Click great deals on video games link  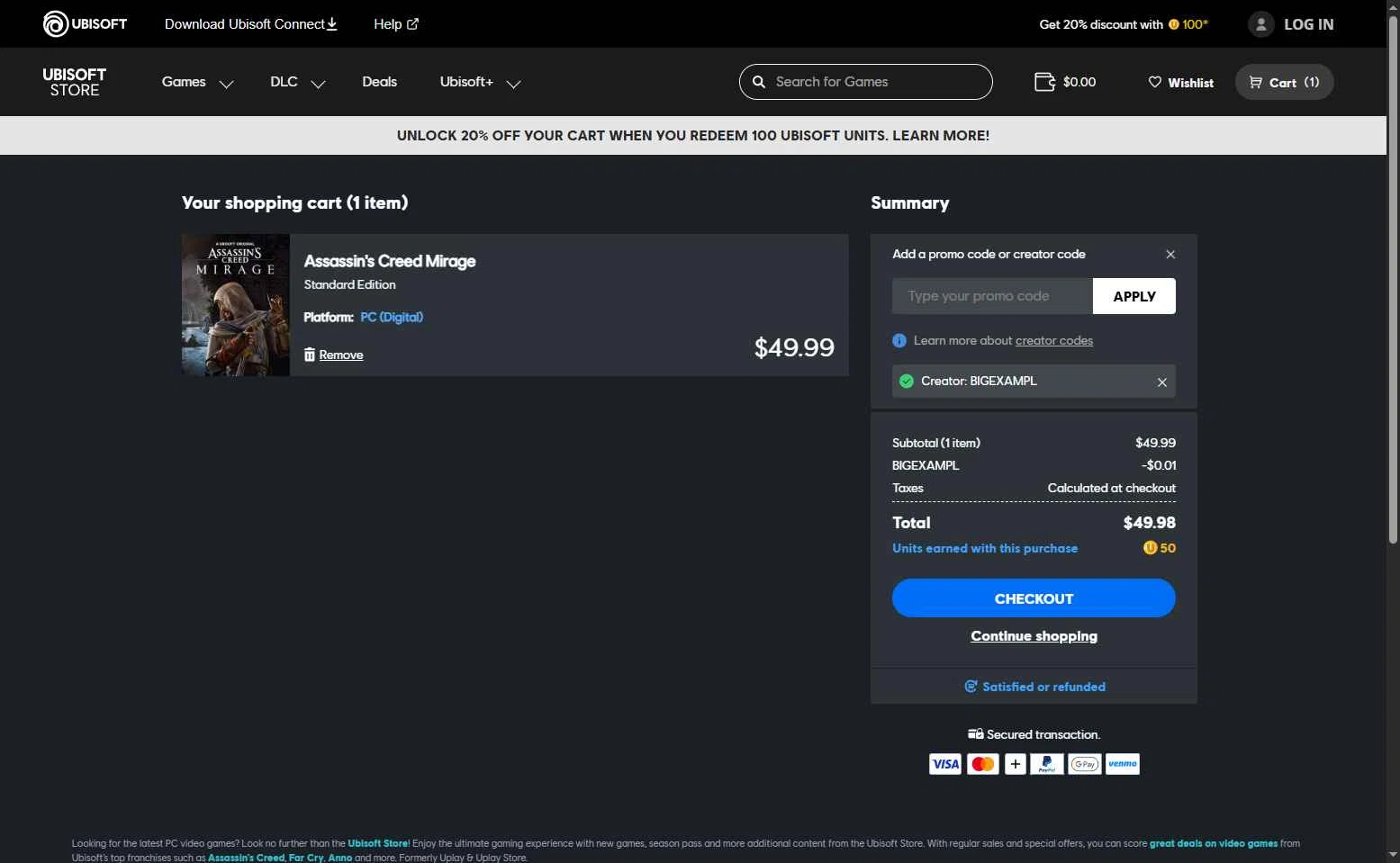click(1214, 843)
